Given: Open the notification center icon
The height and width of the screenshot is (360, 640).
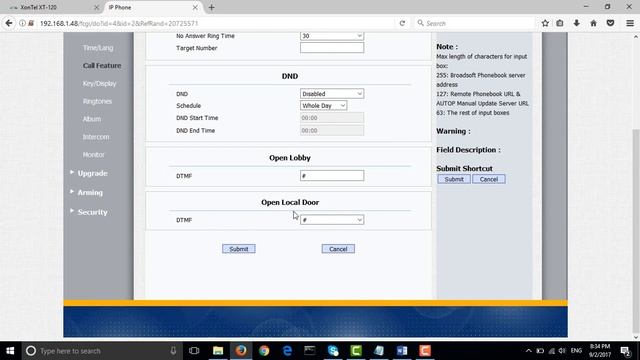Looking at the screenshot, I should (x=625, y=351).
